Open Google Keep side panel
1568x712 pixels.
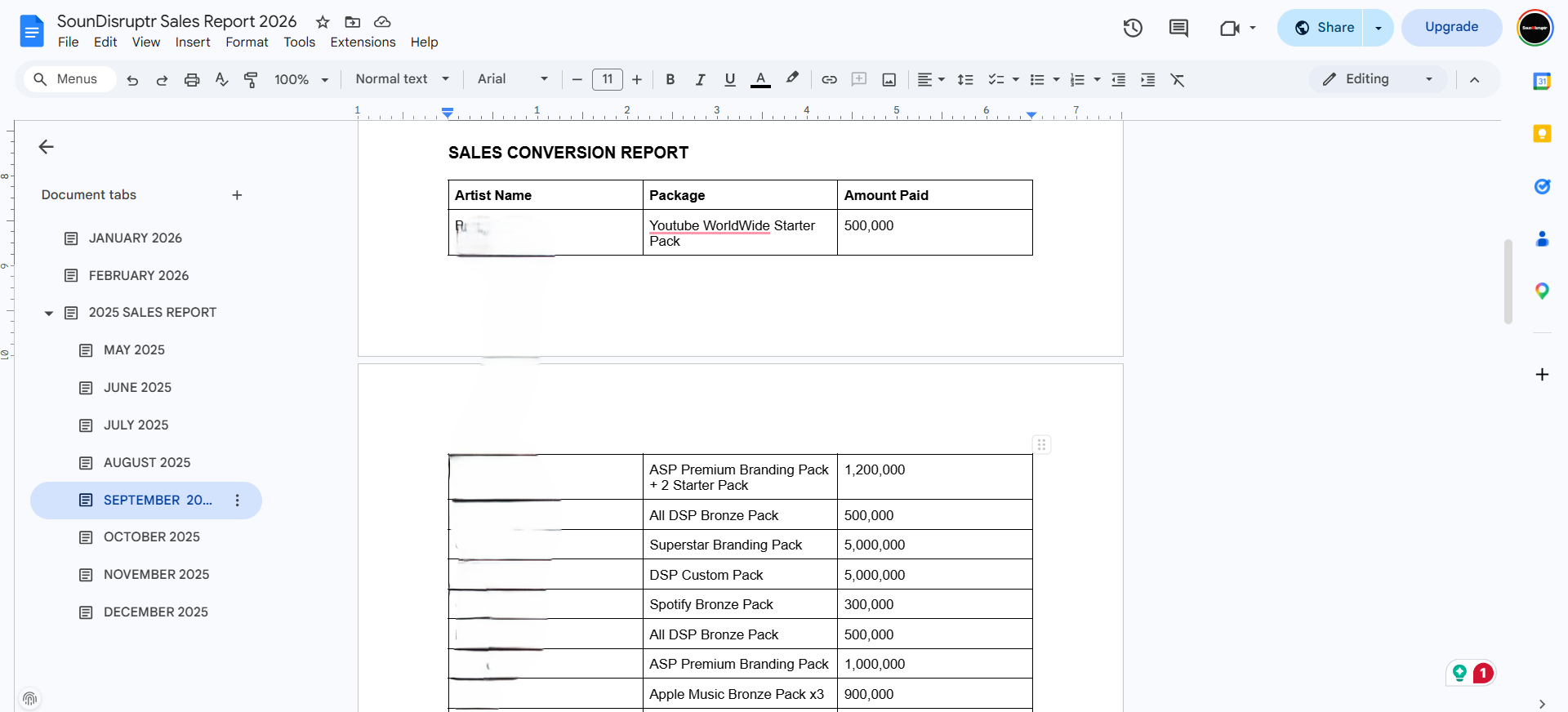pos(1542,134)
